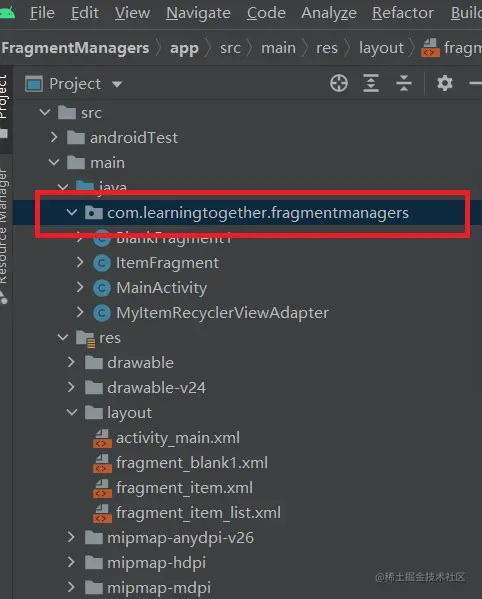Screen dimensions: 482x599
Task: Collapse the com.learningtogether.fragmentmanagers package
Action: [71, 212]
